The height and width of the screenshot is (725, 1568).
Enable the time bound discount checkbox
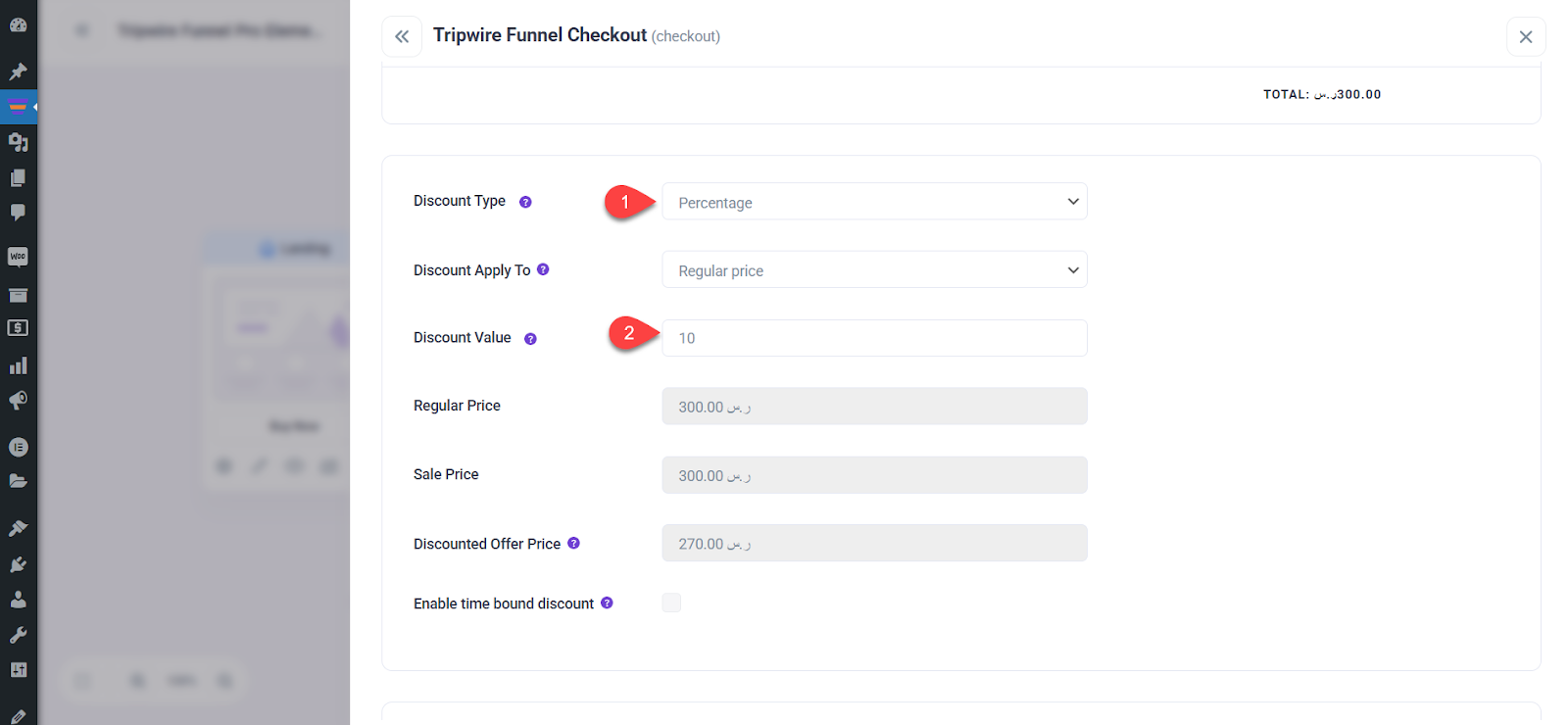click(671, 604)
